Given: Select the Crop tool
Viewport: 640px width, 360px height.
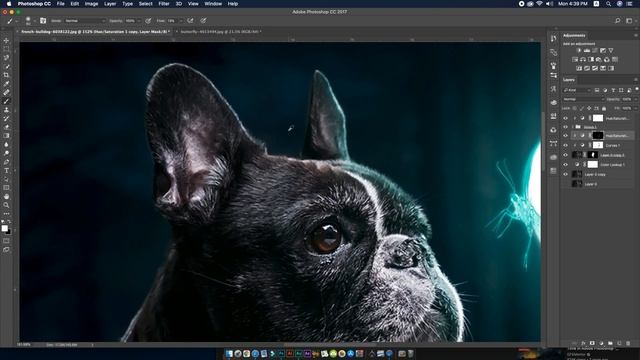Looking at the screenshot, I should (6, 75).
